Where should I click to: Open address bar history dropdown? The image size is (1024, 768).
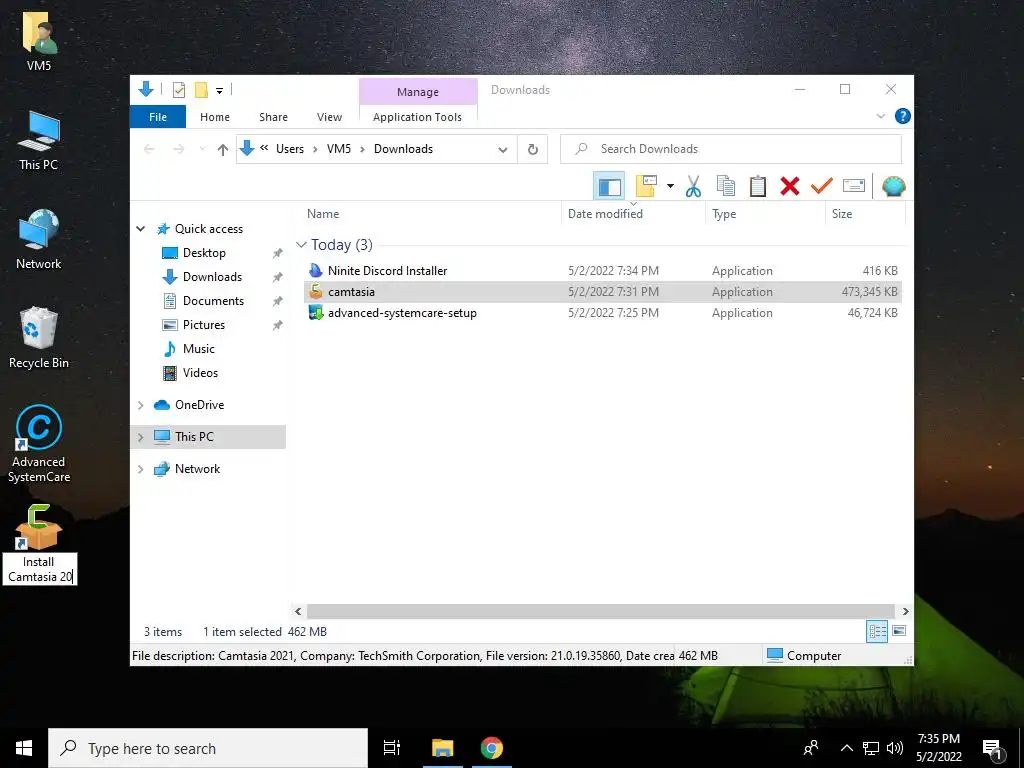[x=503, y=150]
